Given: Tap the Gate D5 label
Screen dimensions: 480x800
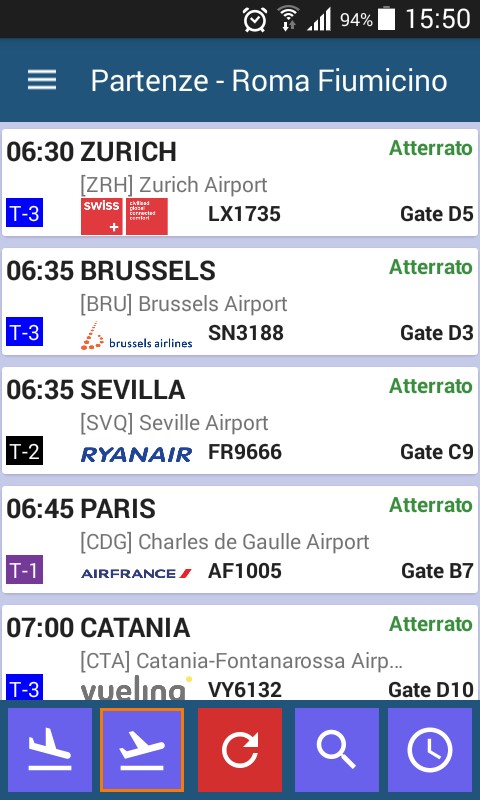Looking at the screenshot, I should [x=437, y=214].
